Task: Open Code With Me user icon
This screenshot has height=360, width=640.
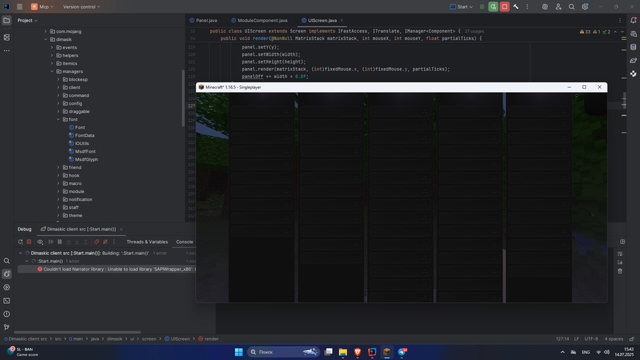Action: 558,7
